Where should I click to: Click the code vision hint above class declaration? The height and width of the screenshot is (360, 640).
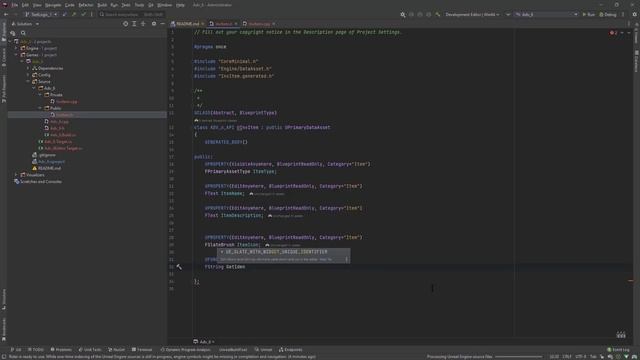tap(216, 121)
